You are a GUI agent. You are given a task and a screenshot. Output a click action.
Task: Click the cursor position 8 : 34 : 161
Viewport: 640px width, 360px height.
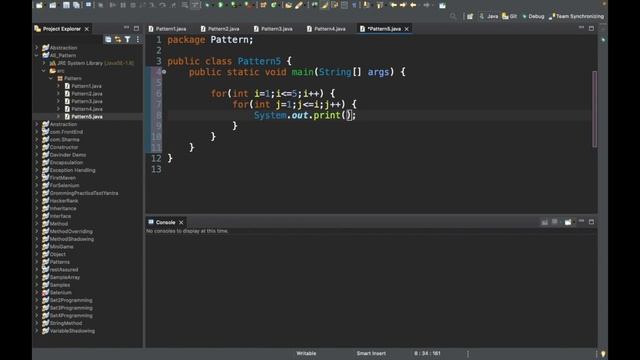pos(427,353)
